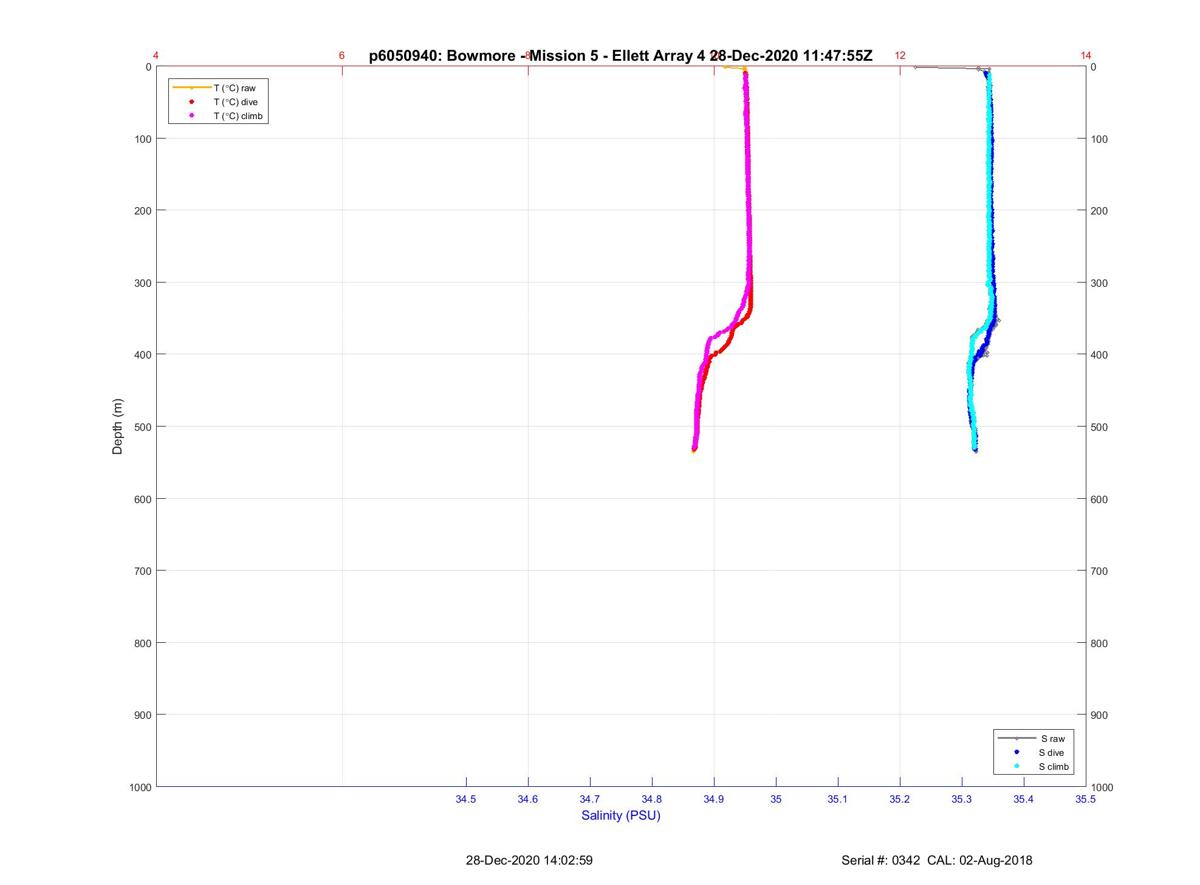Viewport: 1200px width, 885px height.
Task: Click the red temperature tick label 12
Action: pyautogui.click(x=900, y=56)
